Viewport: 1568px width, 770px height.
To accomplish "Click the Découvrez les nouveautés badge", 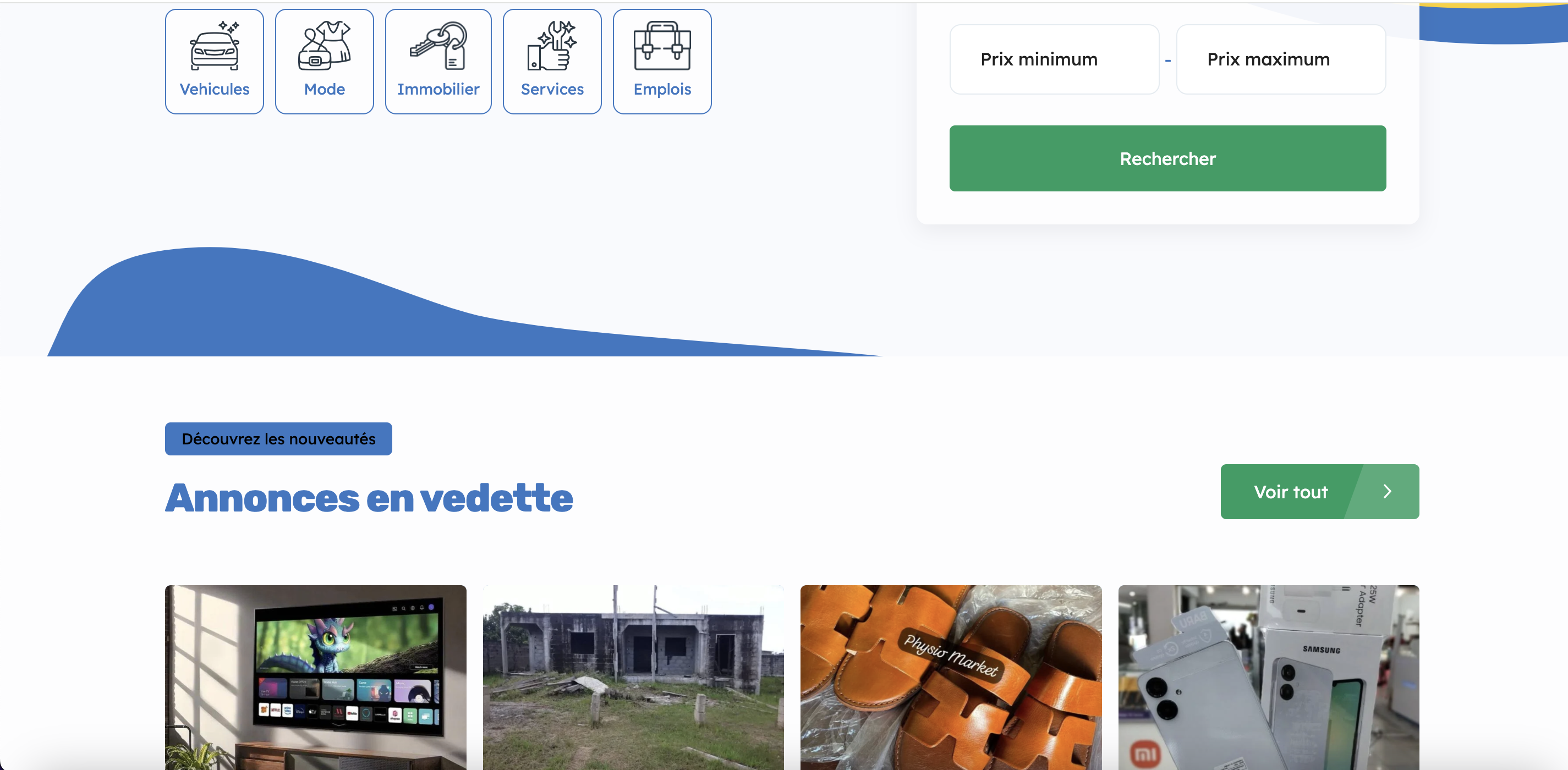I will click(x=278, y=439).
